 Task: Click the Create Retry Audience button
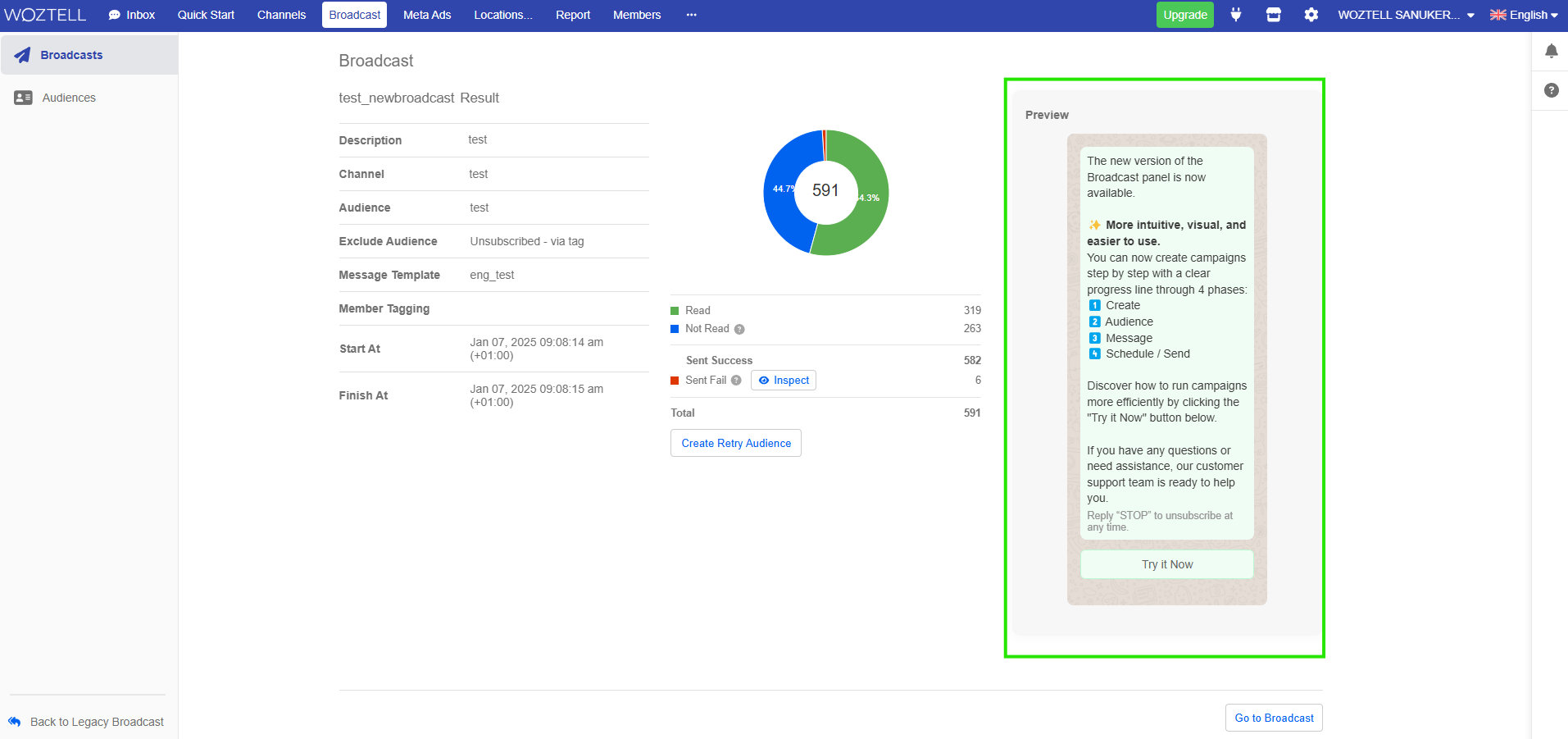point(735,443)
